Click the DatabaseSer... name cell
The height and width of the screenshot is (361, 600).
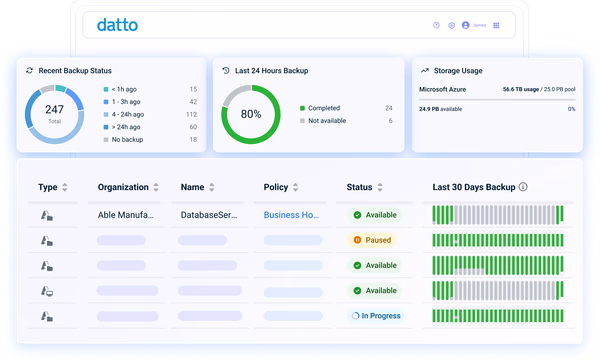[209, 215]
